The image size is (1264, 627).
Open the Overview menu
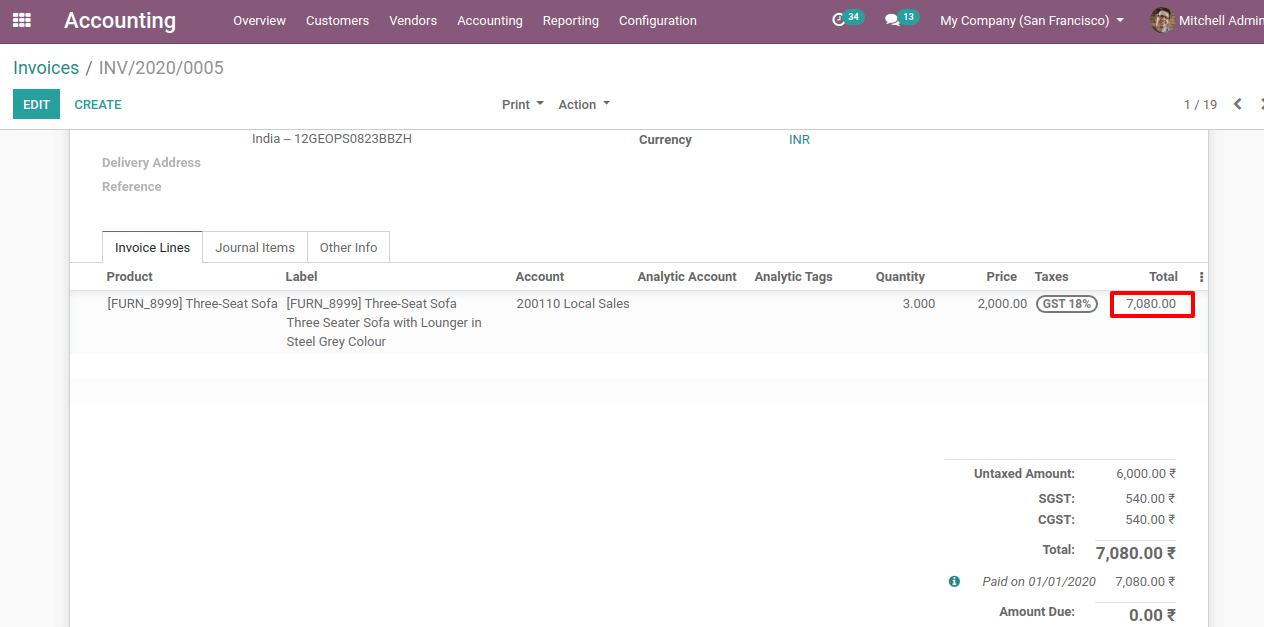pos(259,20)
